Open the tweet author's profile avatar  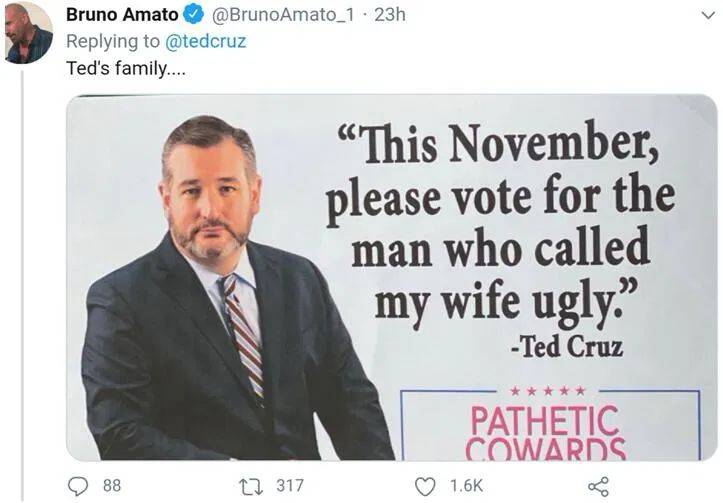coord(28,32)
